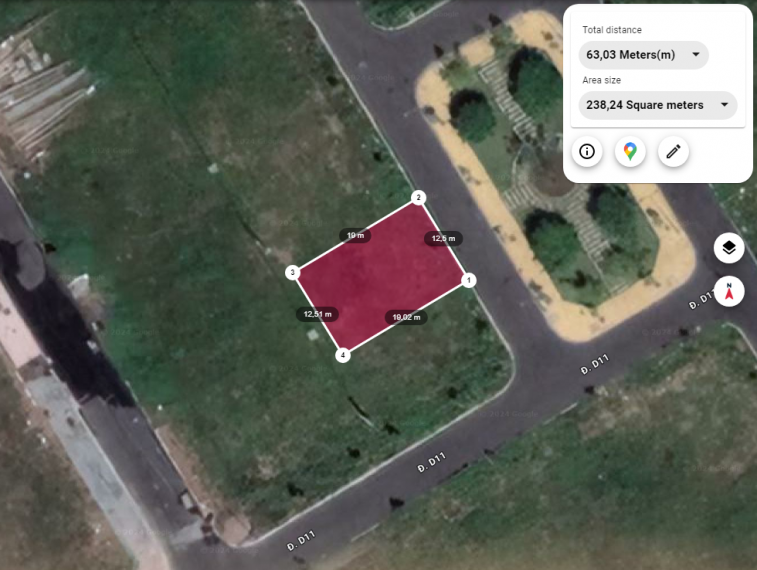The width and height of the screenshot is (757, 570).
Task: Select polygon vertex marker 3
Action: click(x=292, y=272)
